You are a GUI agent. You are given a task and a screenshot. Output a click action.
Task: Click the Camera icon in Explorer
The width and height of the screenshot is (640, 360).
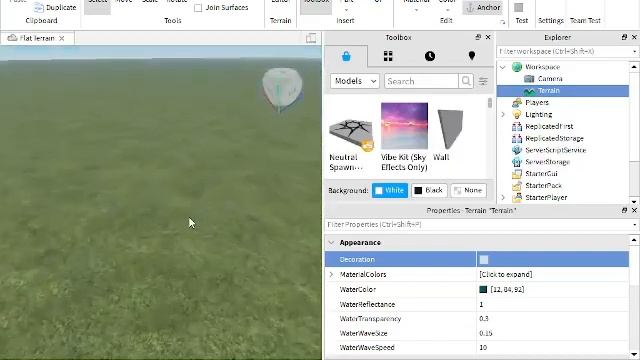[x=529, y=78]
